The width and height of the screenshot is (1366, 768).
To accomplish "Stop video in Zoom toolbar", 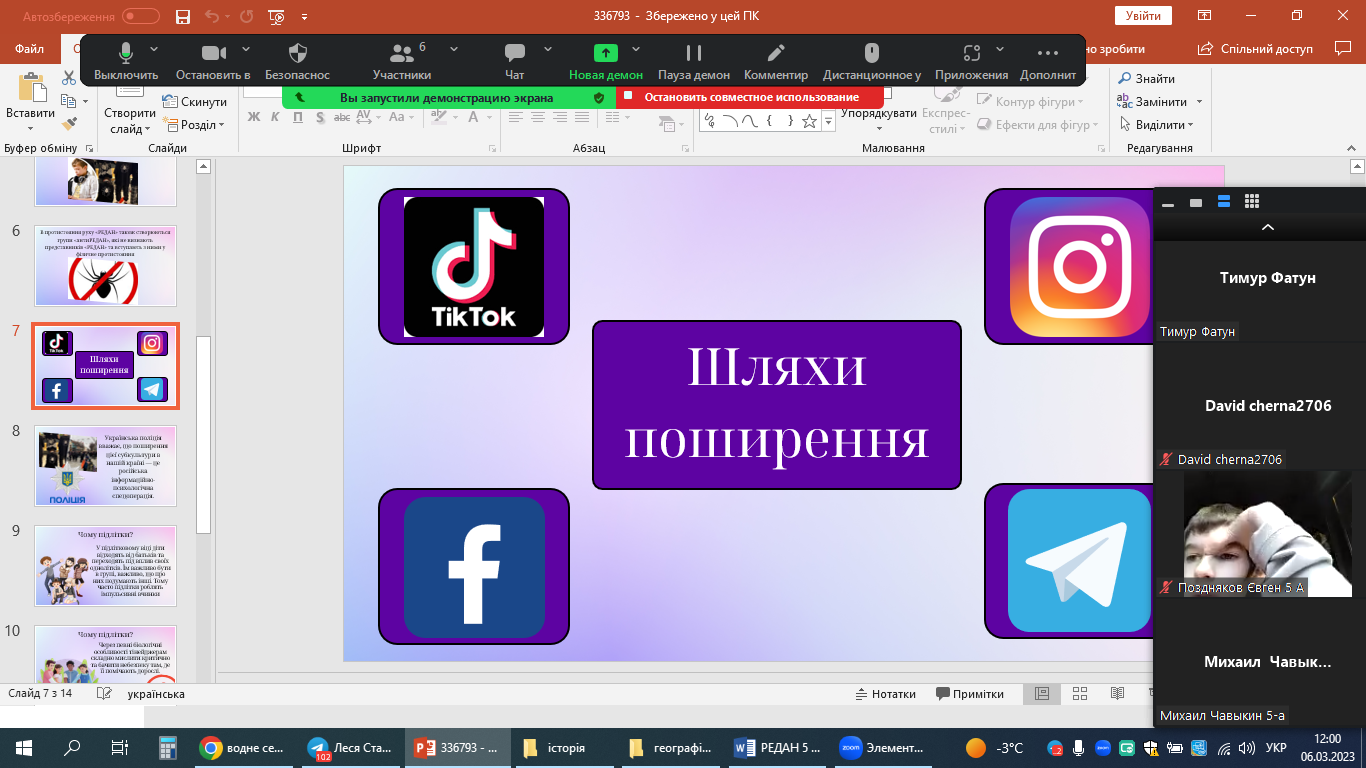I will pyautogui.click(x=213, y=61).
